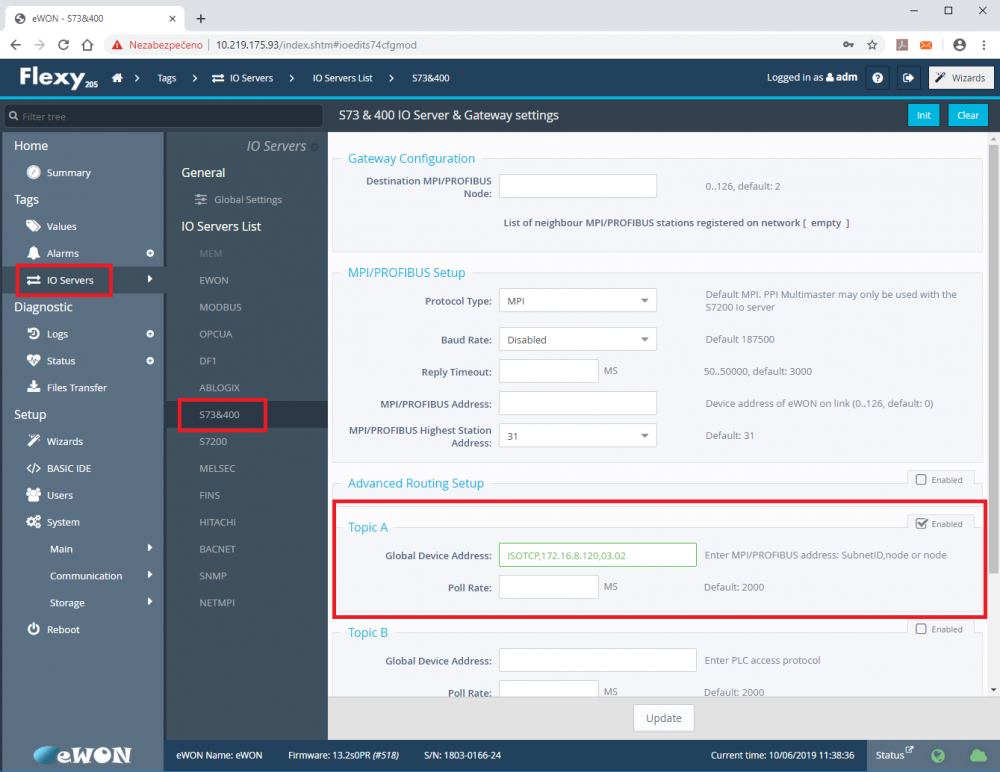Expand the Communication submenu arrow
This screenshot has width=1000, height=772.
(150, 575)
